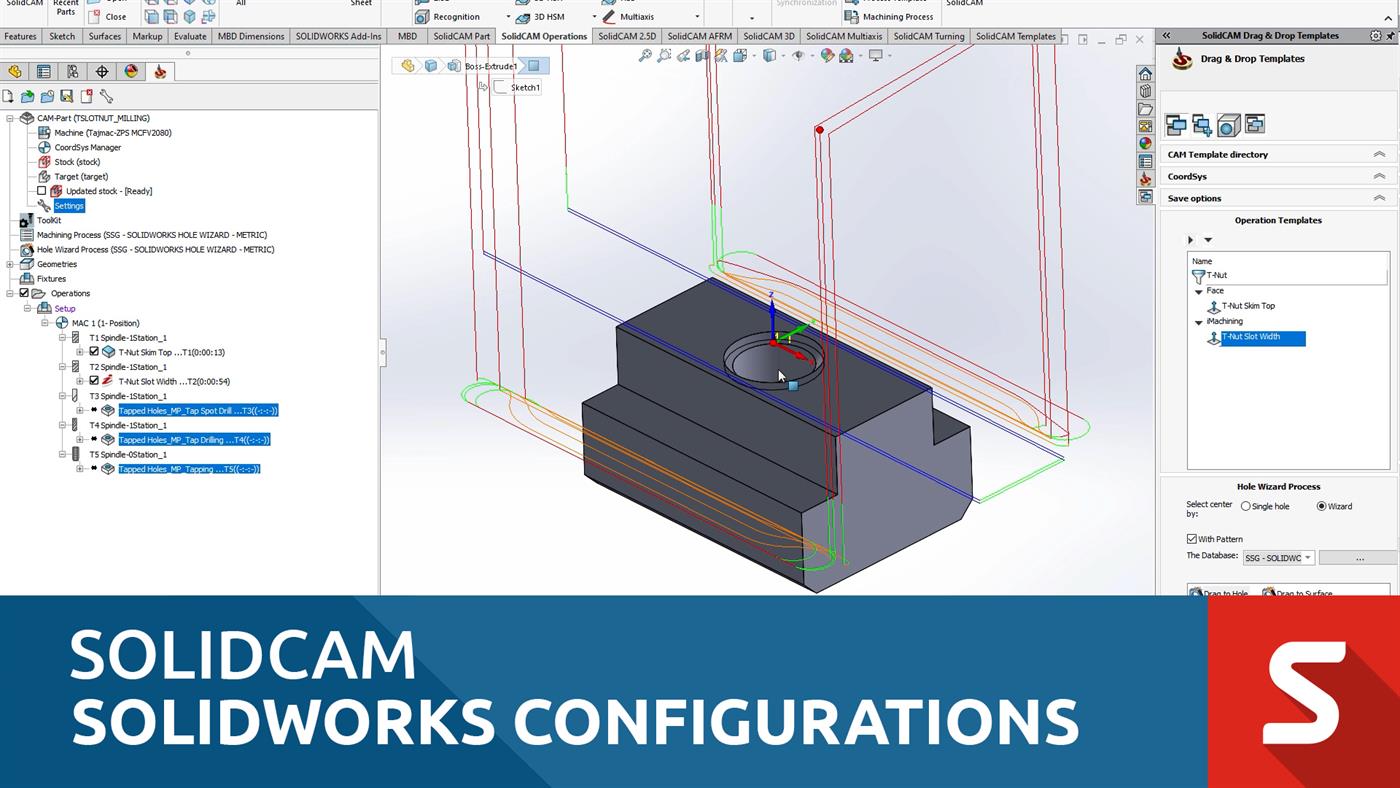Select the Measure tool icon in the viewport toolbar

[722, 56]
